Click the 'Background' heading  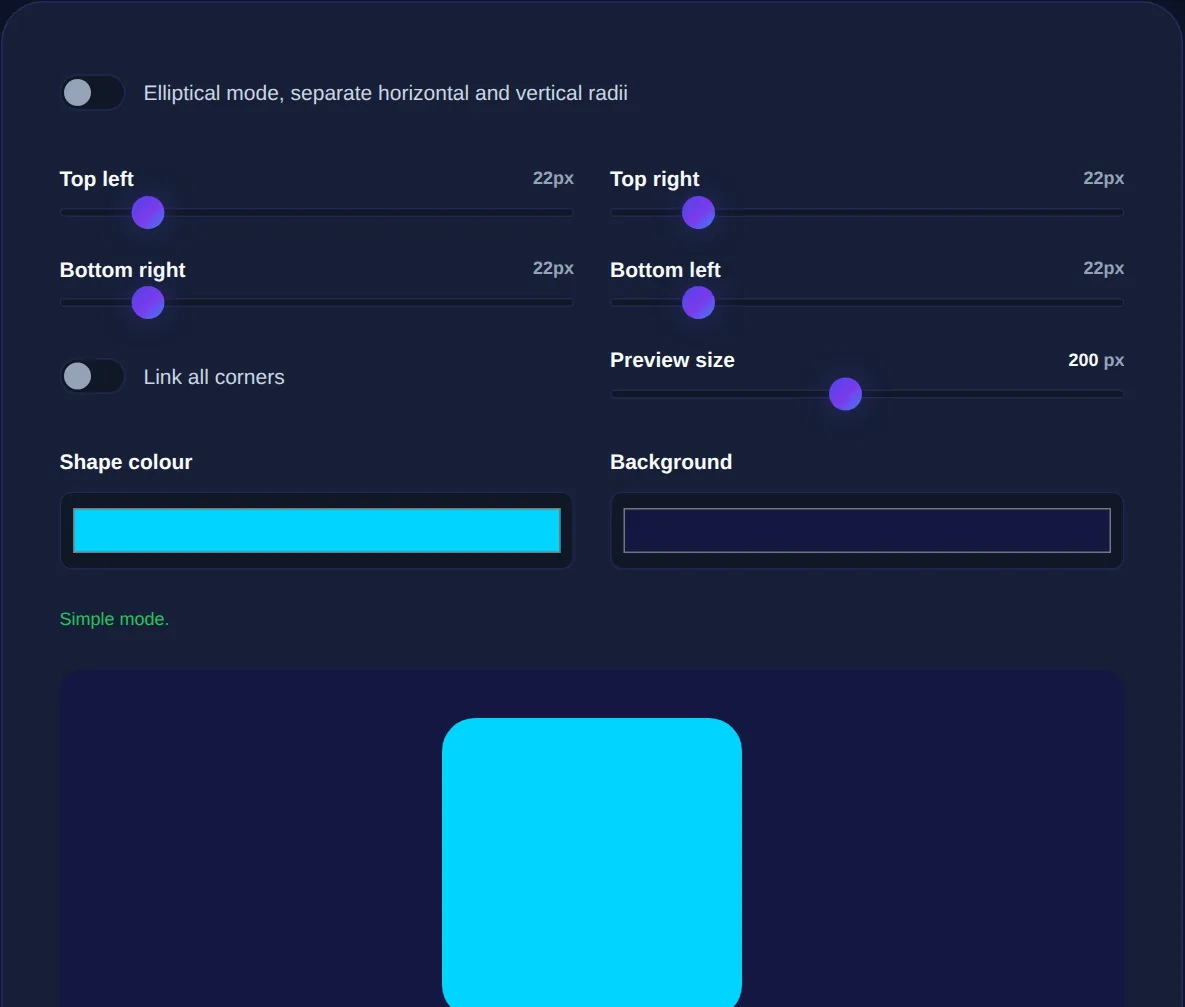tap(671, 462)
